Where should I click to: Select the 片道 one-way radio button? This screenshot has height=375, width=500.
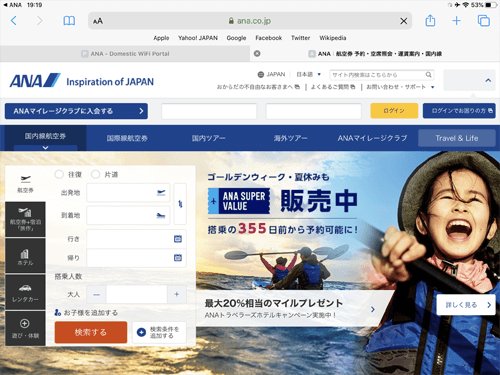(96, 174)
